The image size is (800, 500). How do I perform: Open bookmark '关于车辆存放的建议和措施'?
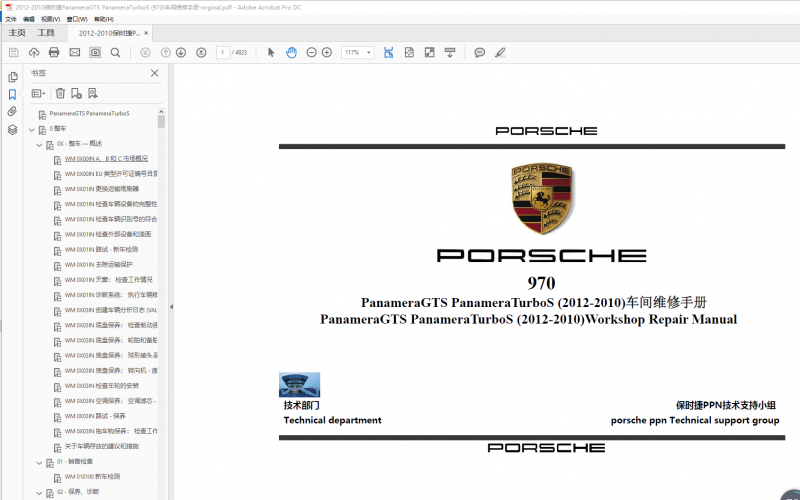click(102, 446)
